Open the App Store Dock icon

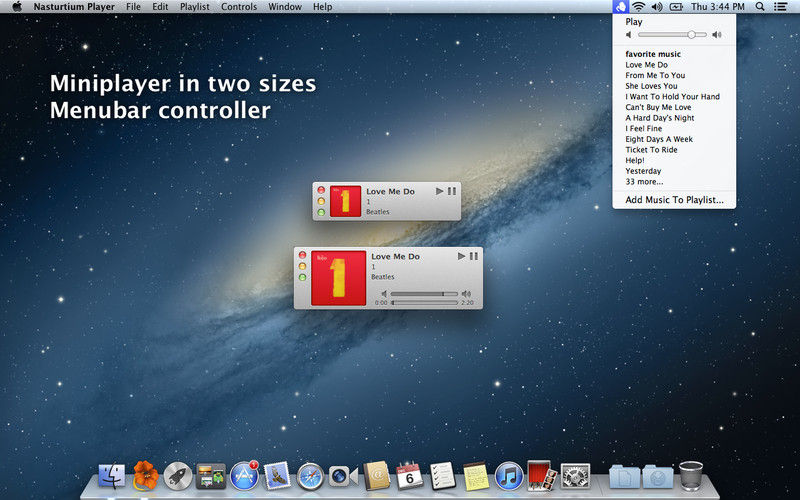click(244, 476)
